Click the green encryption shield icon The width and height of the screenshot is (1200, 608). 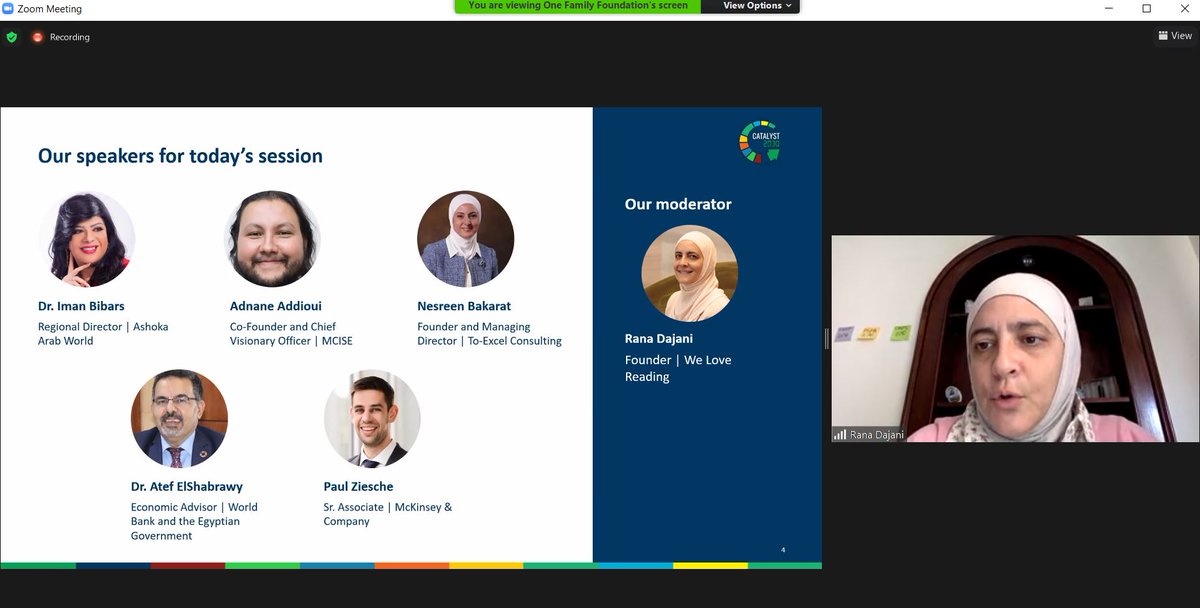point(12,37)
